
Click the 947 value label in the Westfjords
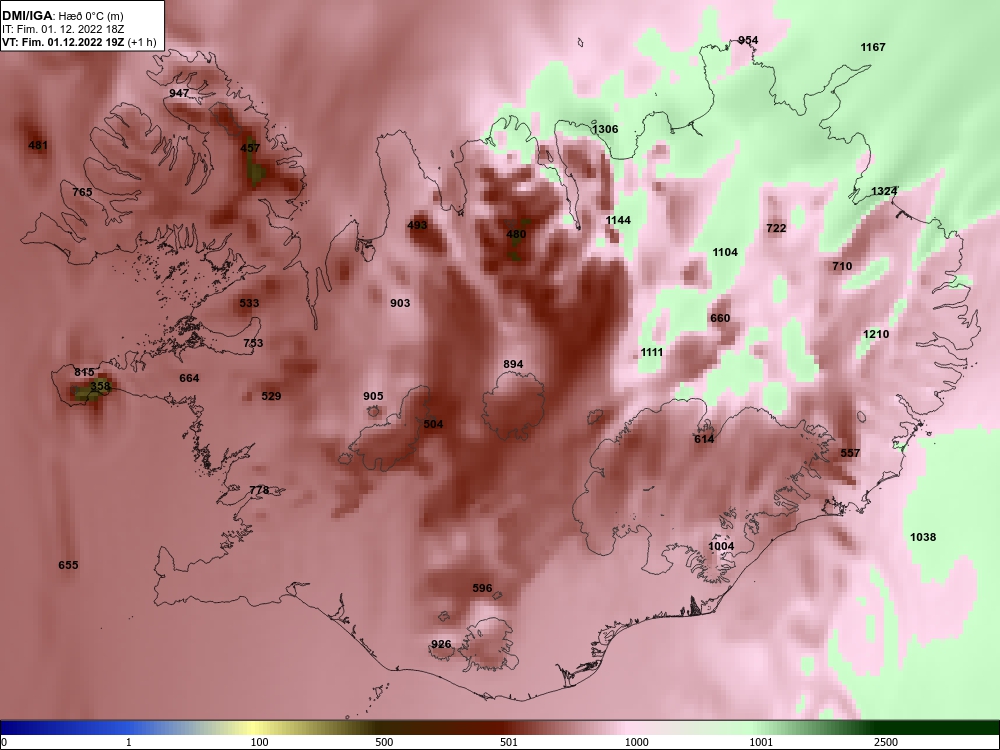tap(179, 93)
